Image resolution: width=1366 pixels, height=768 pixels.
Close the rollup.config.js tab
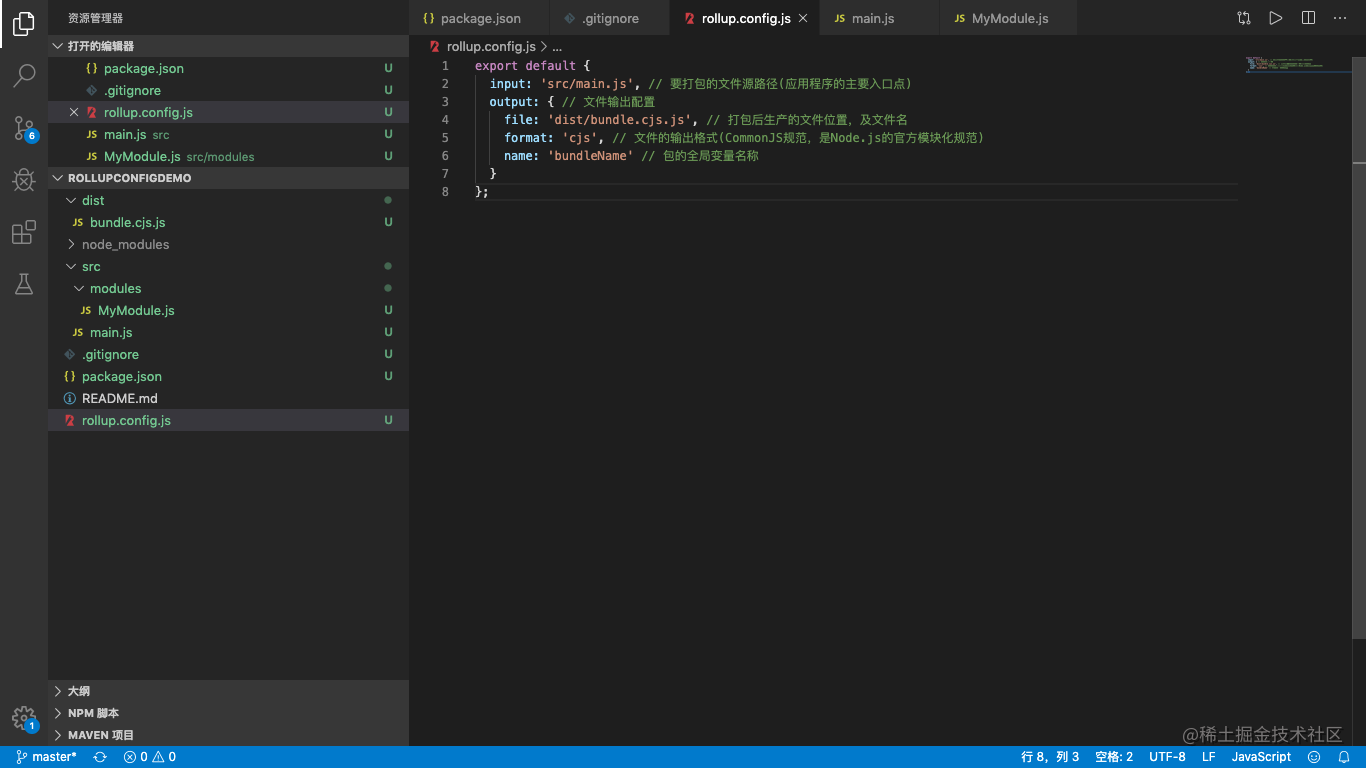point(803,18)
